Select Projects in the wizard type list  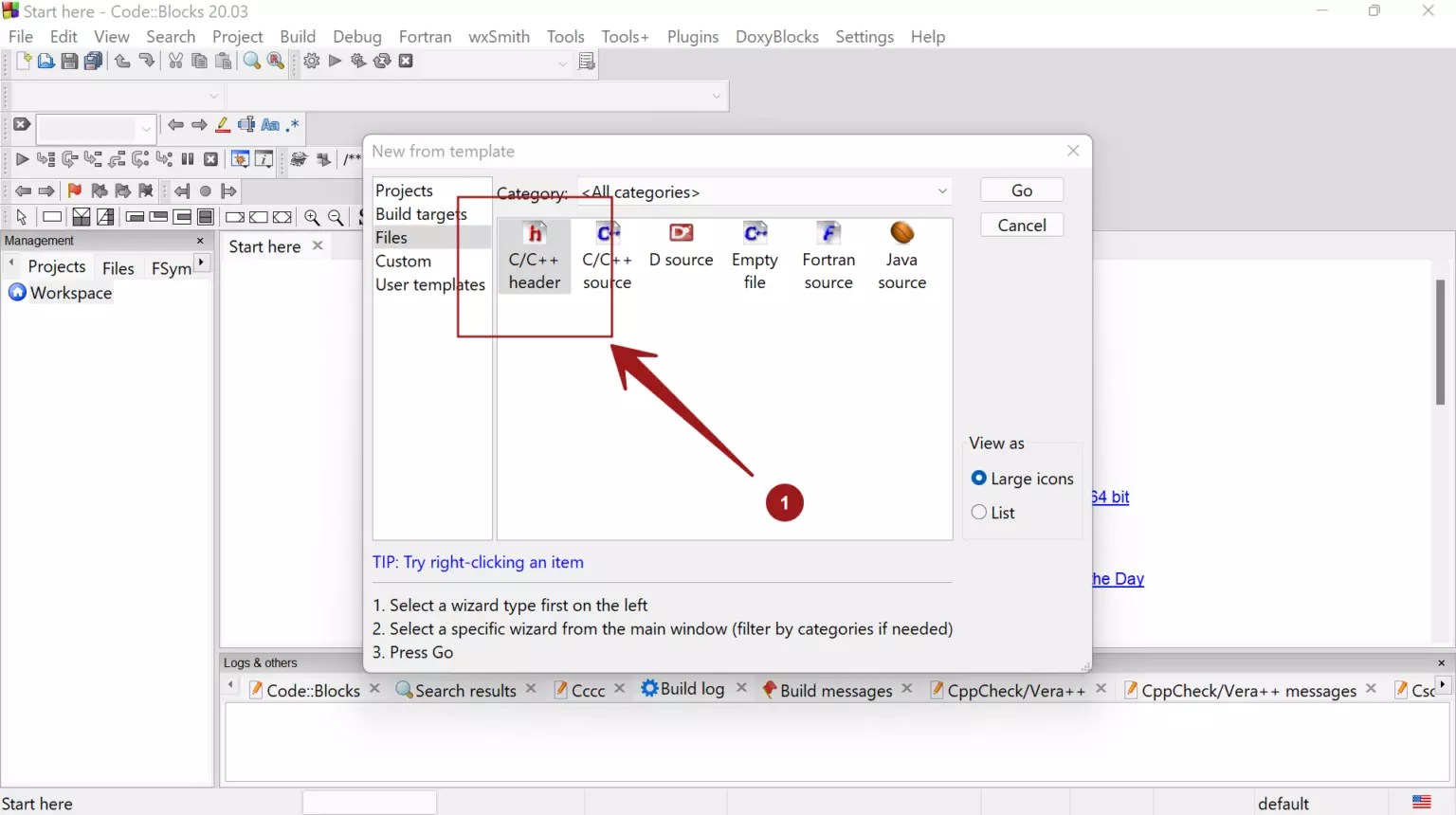tap(404, 190)
